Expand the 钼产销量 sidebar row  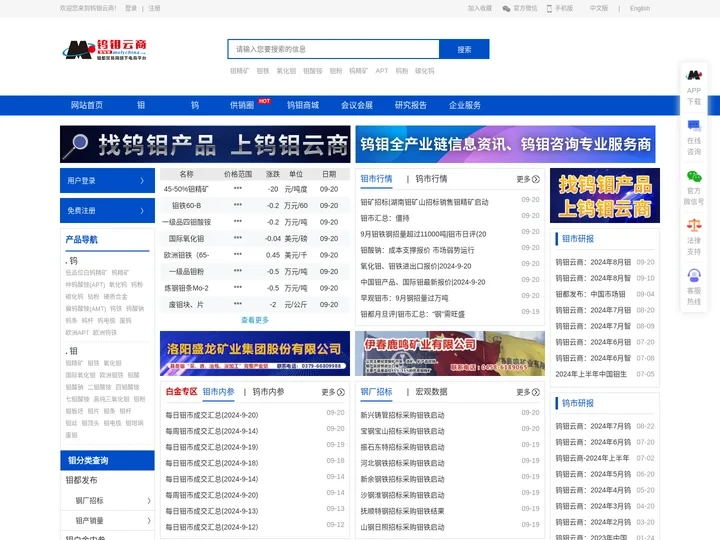(107, 521)
